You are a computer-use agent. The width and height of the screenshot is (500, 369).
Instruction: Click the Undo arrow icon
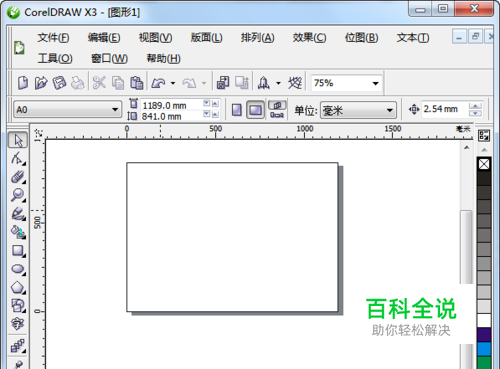pyautogui.click(x=158, y=83)
